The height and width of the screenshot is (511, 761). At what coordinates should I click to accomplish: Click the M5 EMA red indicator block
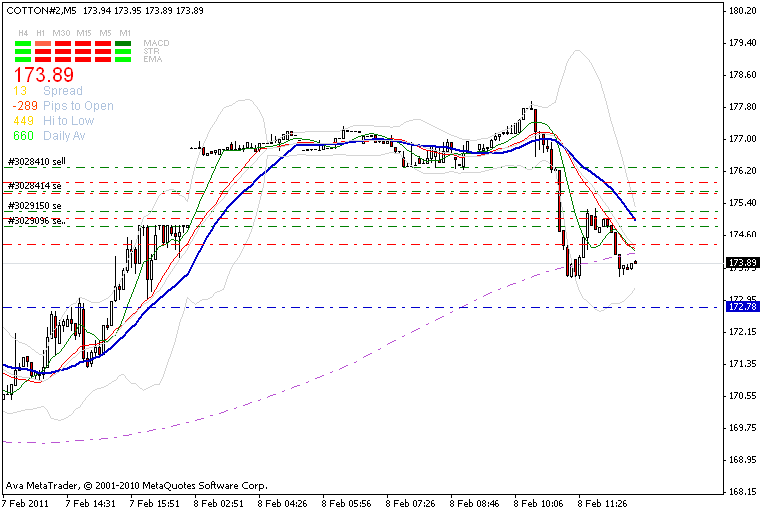coord(104,58)
